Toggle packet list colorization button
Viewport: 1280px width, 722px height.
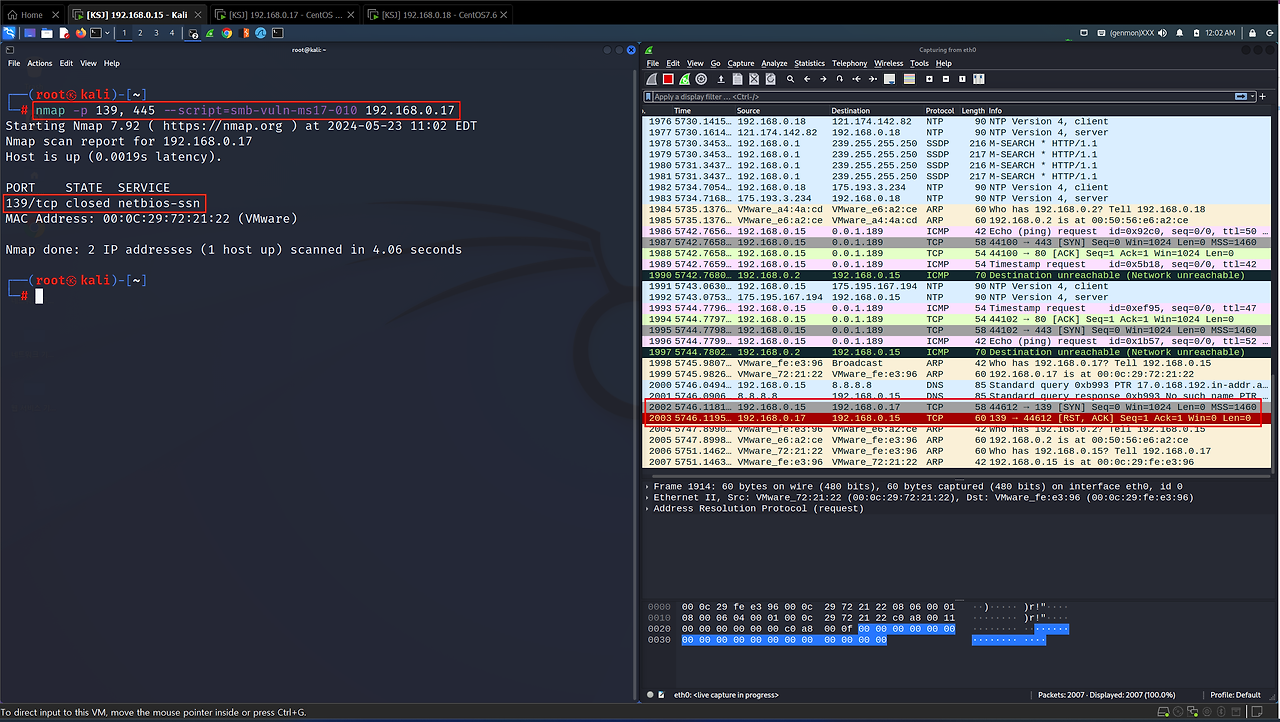click(x=909, y=79)
